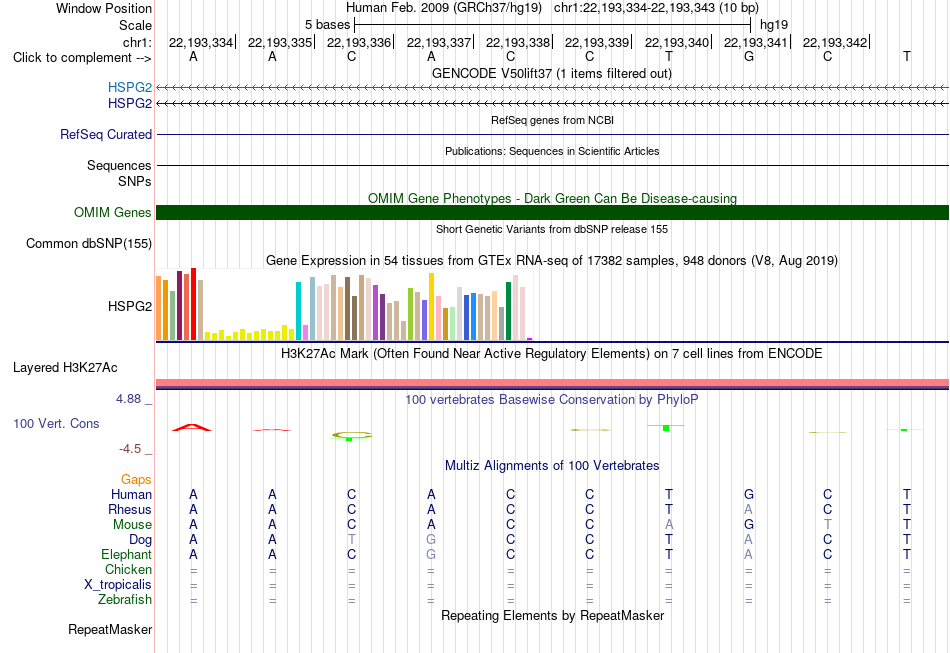Screen dimensions: 950x653
Task: Click the cyan bar in GTEx expression chart
Action: pos(298,311)
